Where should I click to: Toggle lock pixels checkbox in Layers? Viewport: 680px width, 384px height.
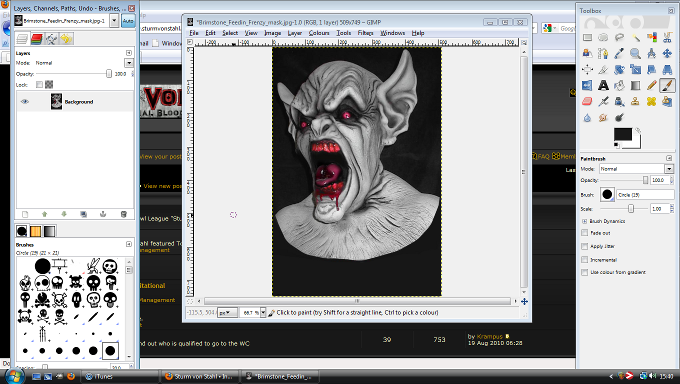click(x=39, y=85)
